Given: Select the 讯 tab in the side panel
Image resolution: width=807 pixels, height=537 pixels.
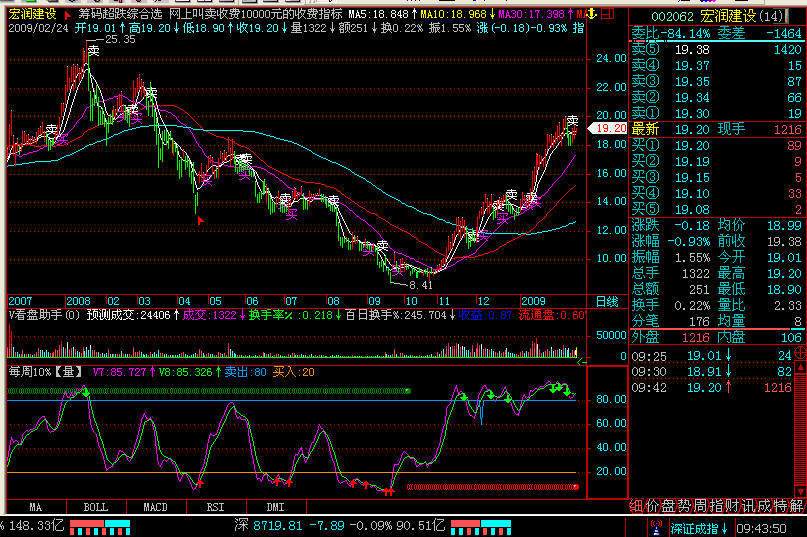Looking at the screenshot, I should point(748,506).
